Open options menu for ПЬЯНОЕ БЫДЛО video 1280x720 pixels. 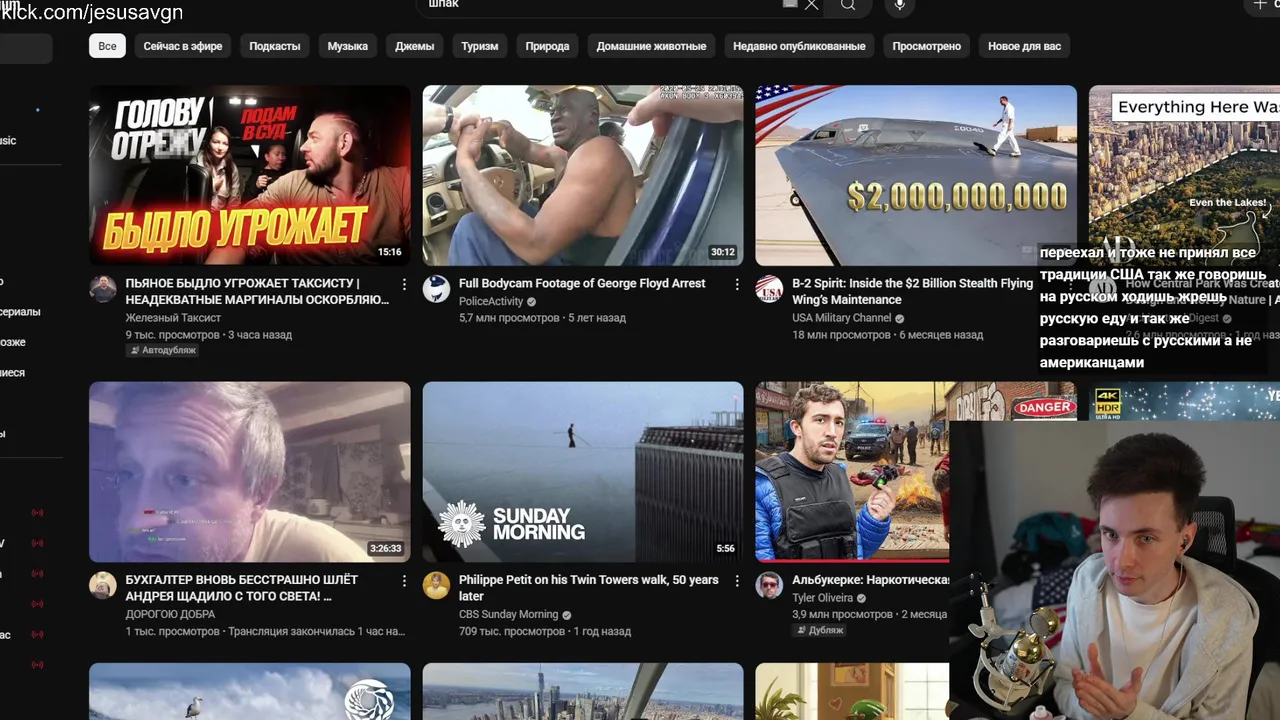tap(404, 285)
